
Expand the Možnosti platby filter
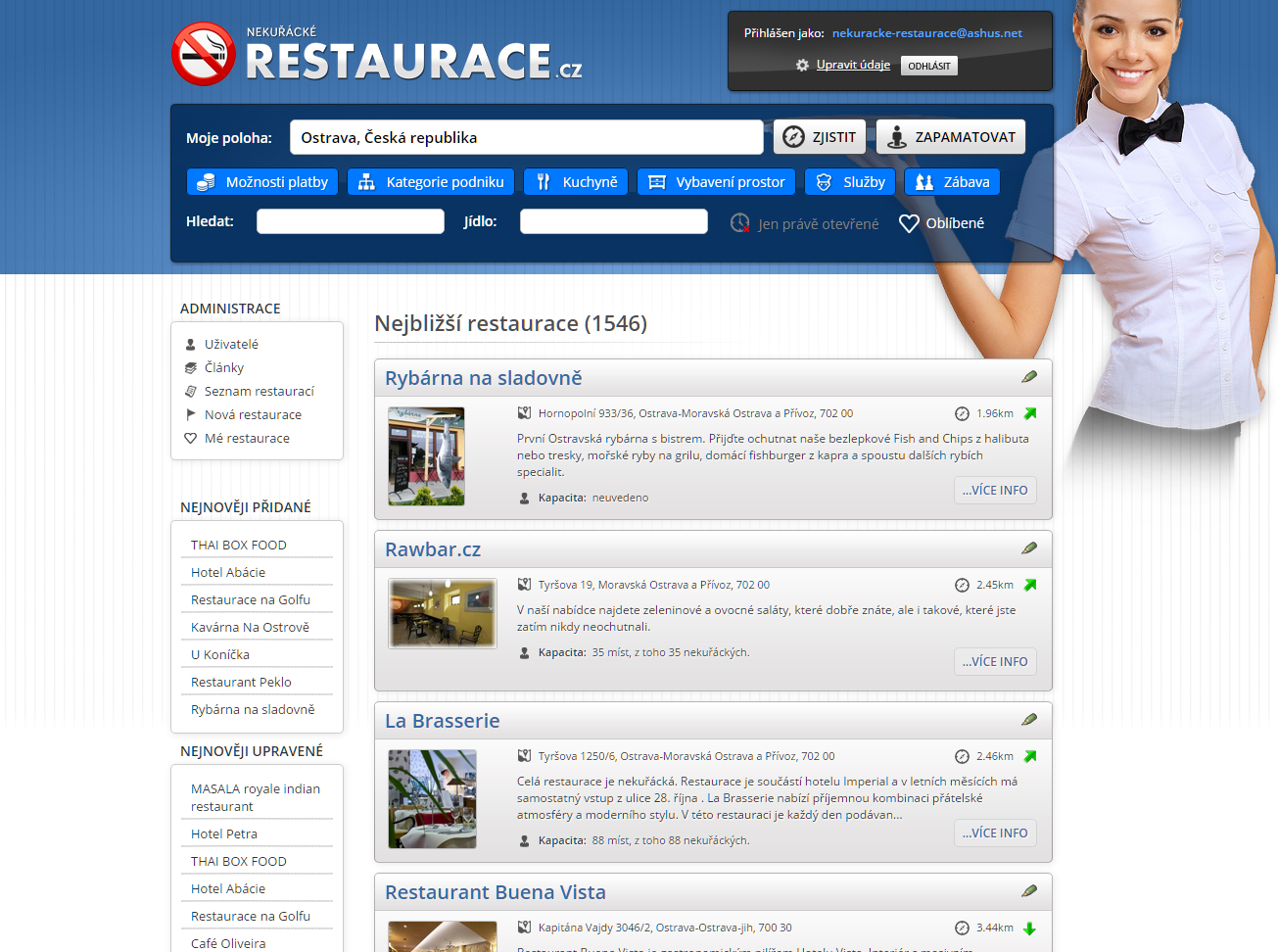click(x=262, y=182)
